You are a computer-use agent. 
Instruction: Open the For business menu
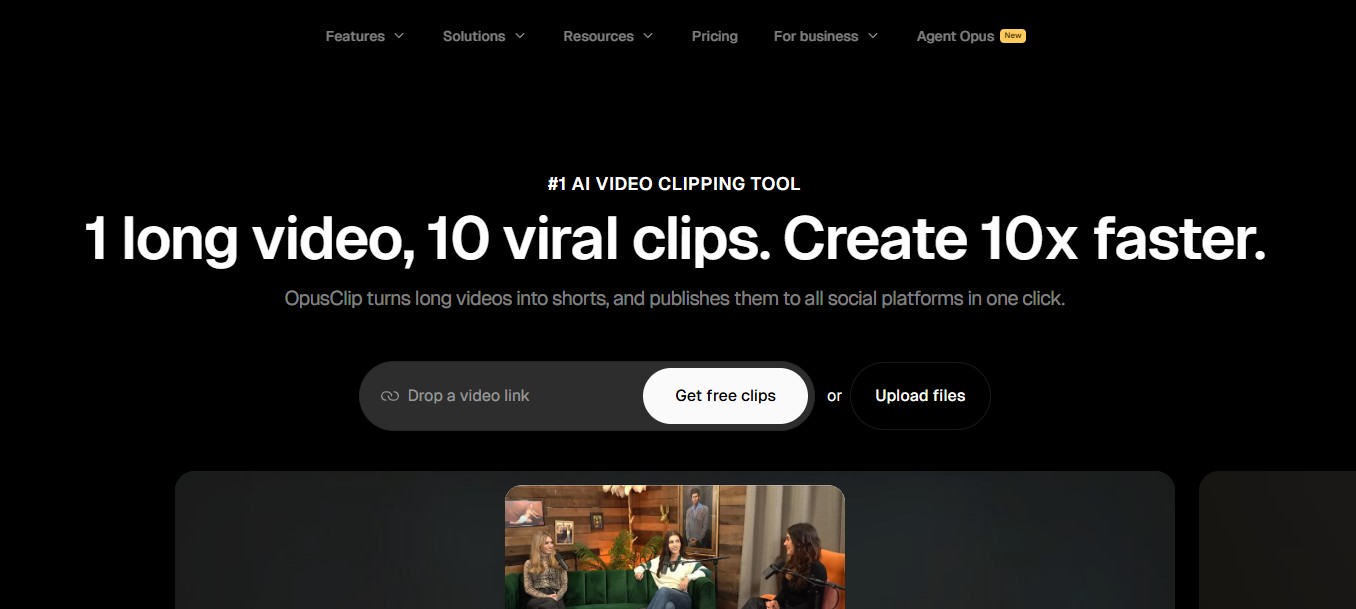[x=815, y=36]
